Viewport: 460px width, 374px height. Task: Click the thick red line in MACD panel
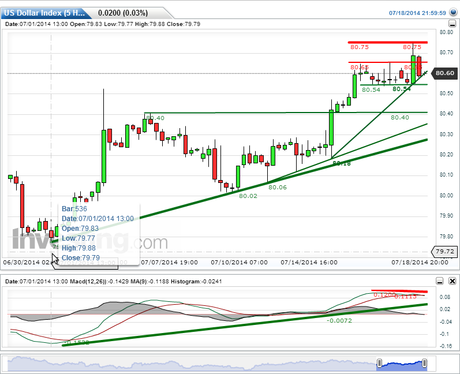399,291
